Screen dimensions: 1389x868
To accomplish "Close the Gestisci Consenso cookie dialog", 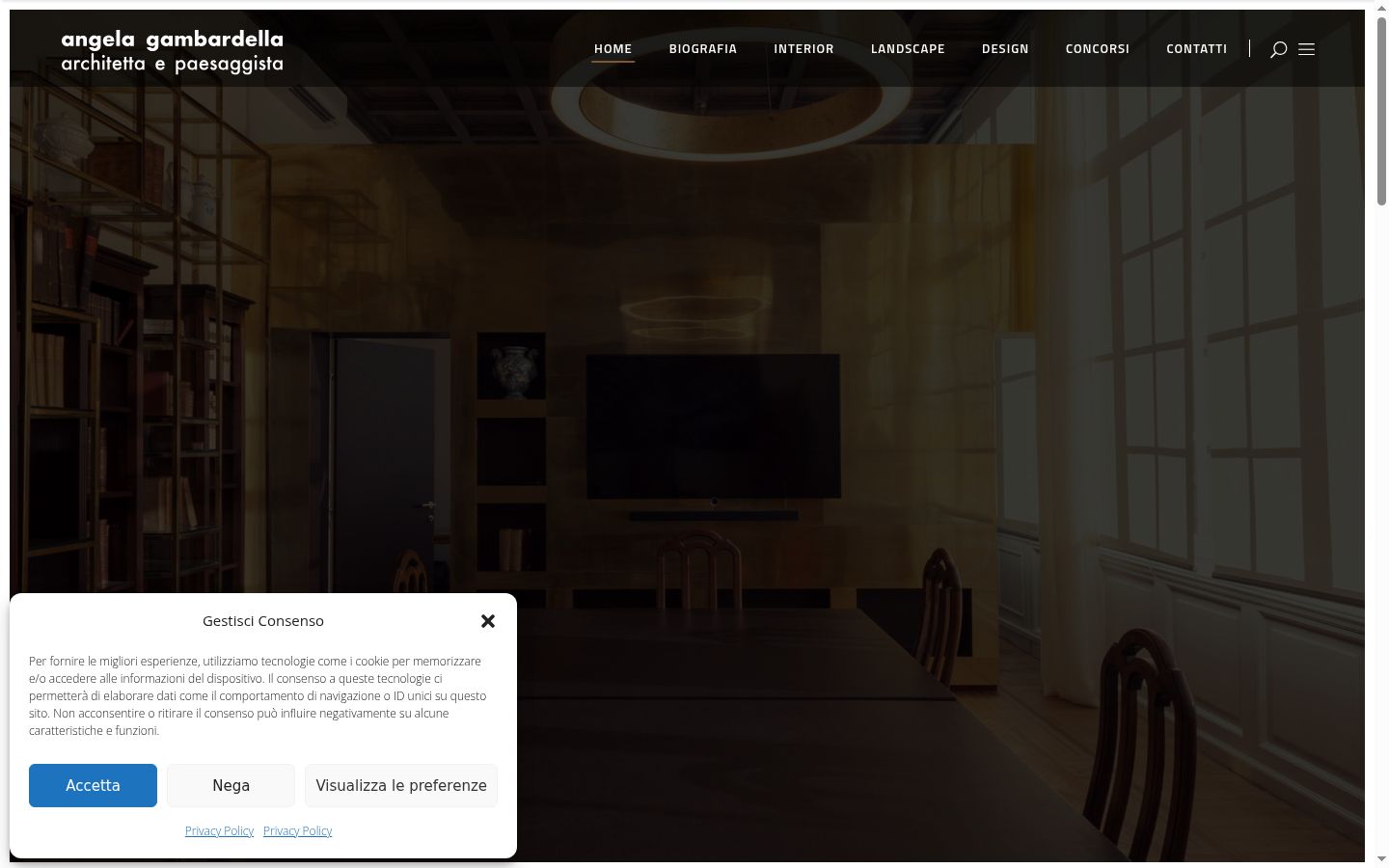I will [488, 621].
